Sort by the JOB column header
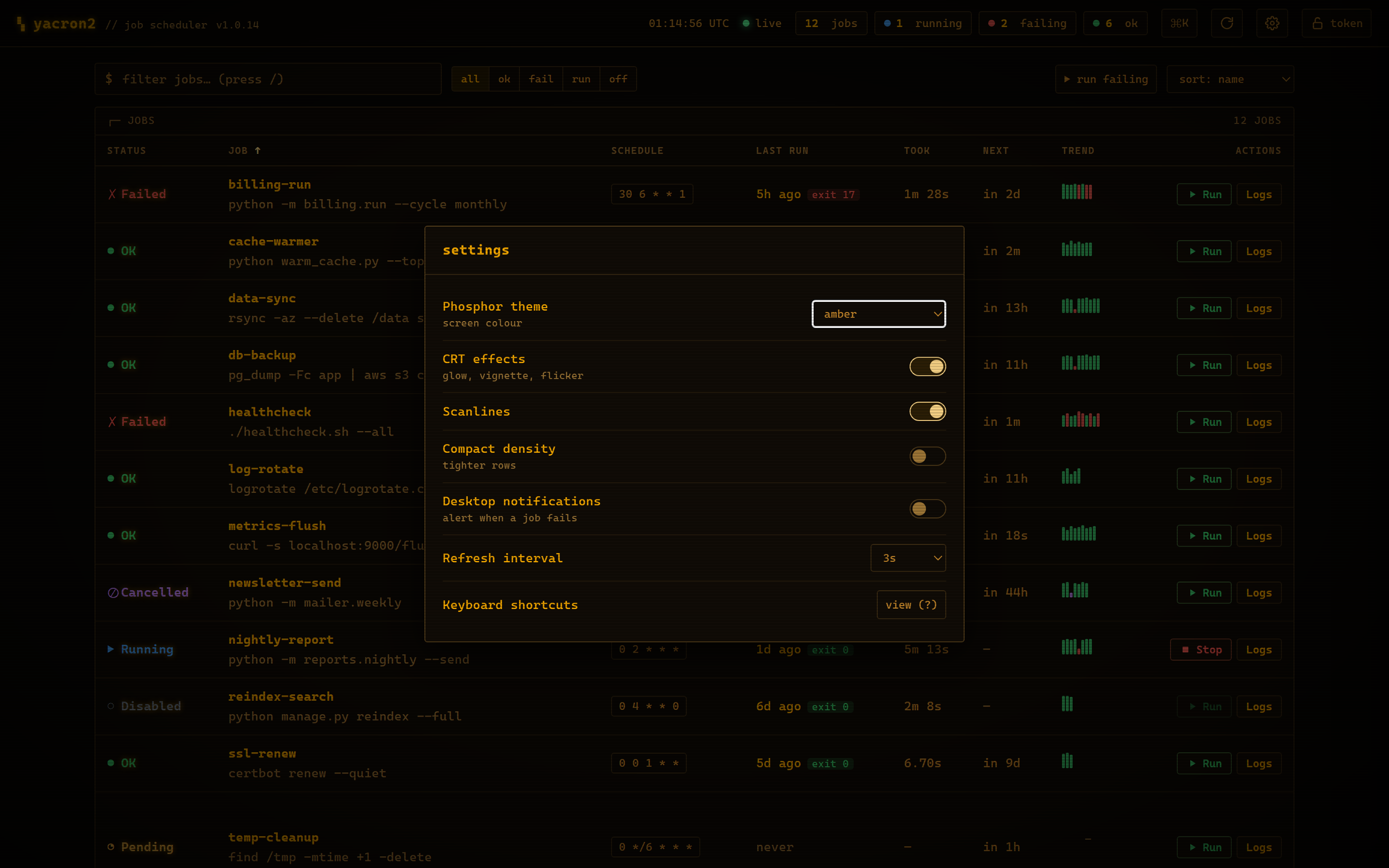The image size is (1389, 868). click(245, 150)
